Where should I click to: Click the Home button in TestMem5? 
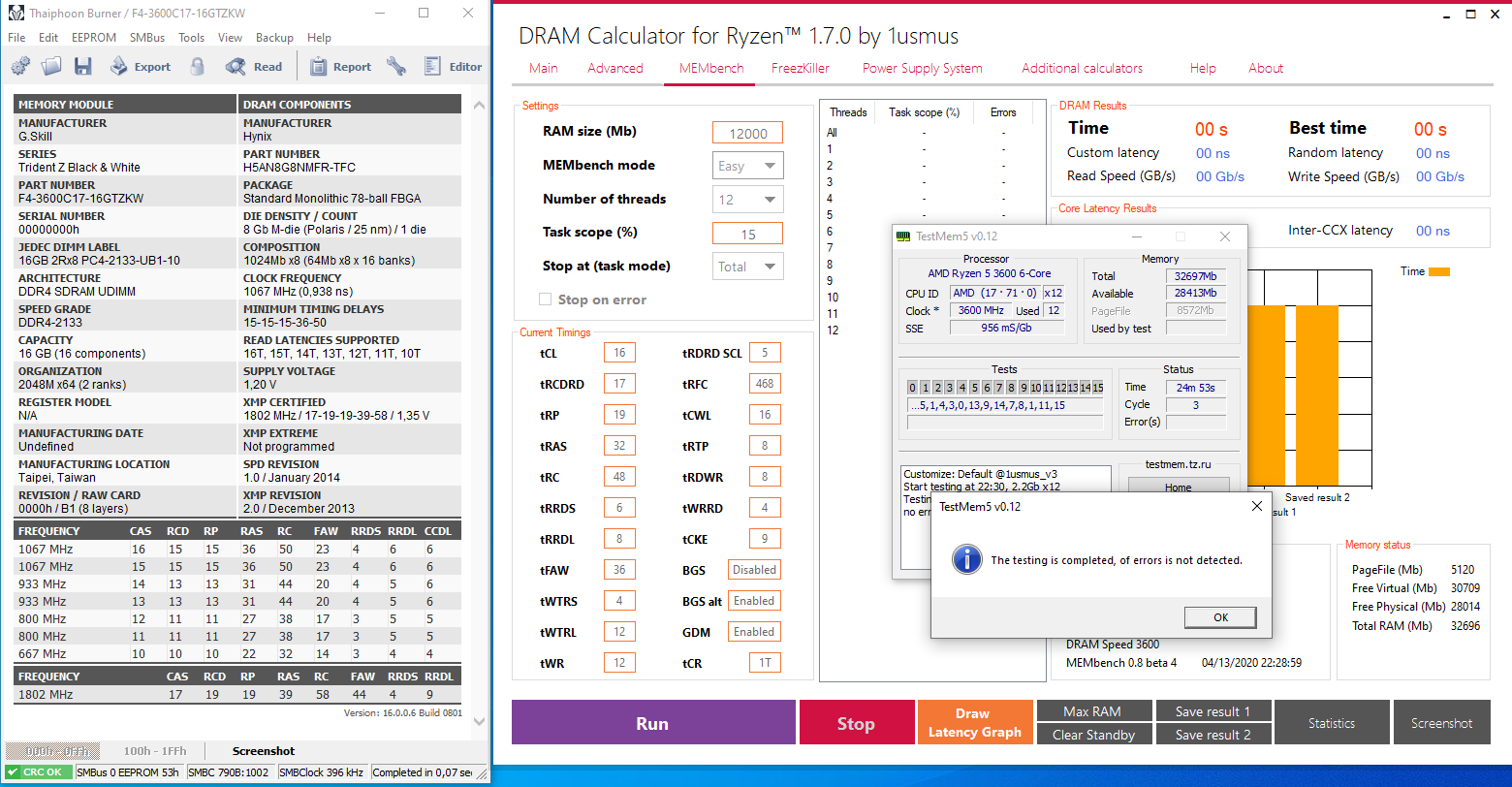(x=1179, y=487)
